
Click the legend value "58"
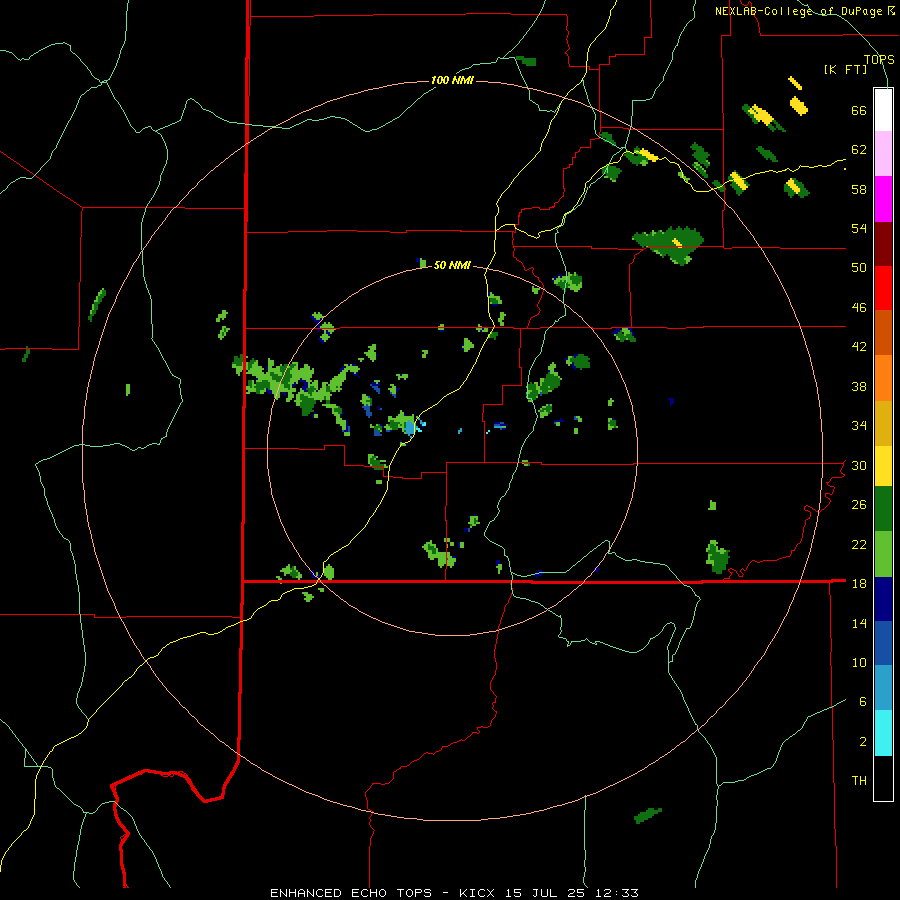[x=859, y=189]
